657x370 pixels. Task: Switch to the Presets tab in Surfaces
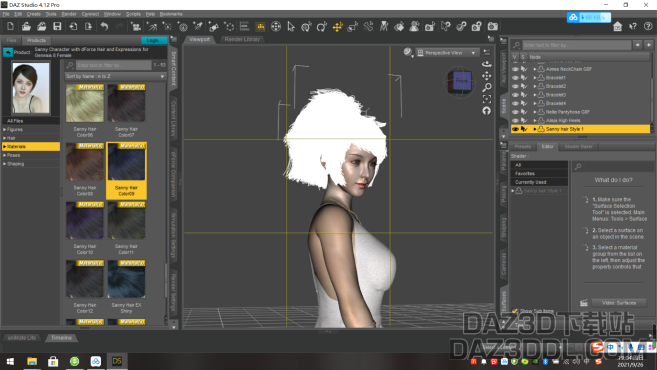pos(522,147)
